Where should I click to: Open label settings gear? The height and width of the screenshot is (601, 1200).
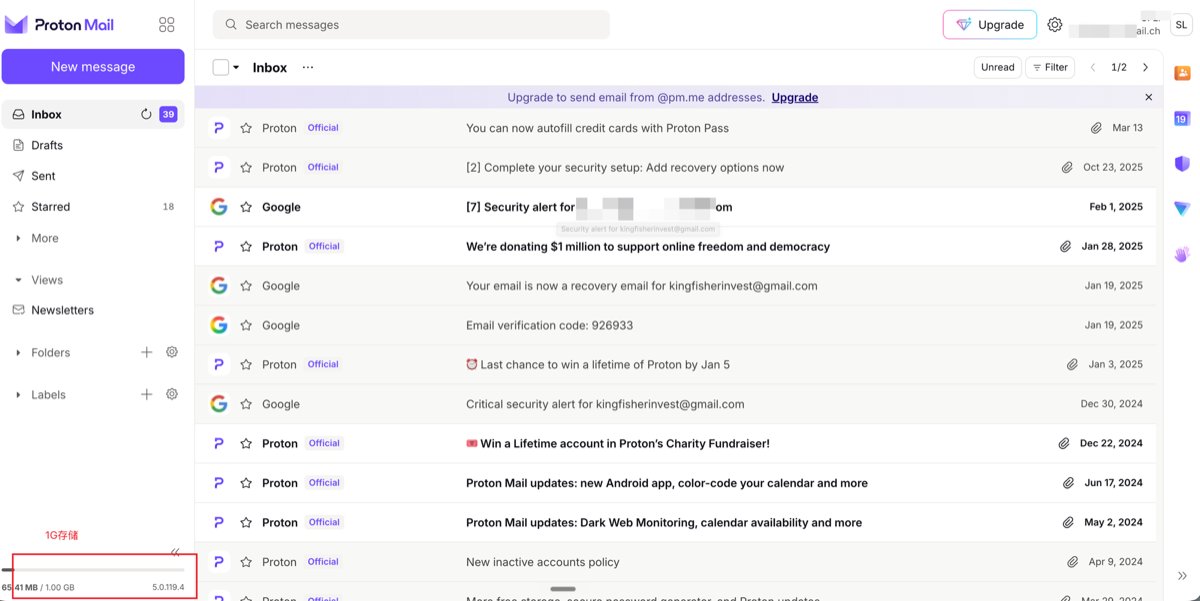[x=172, y=394]
